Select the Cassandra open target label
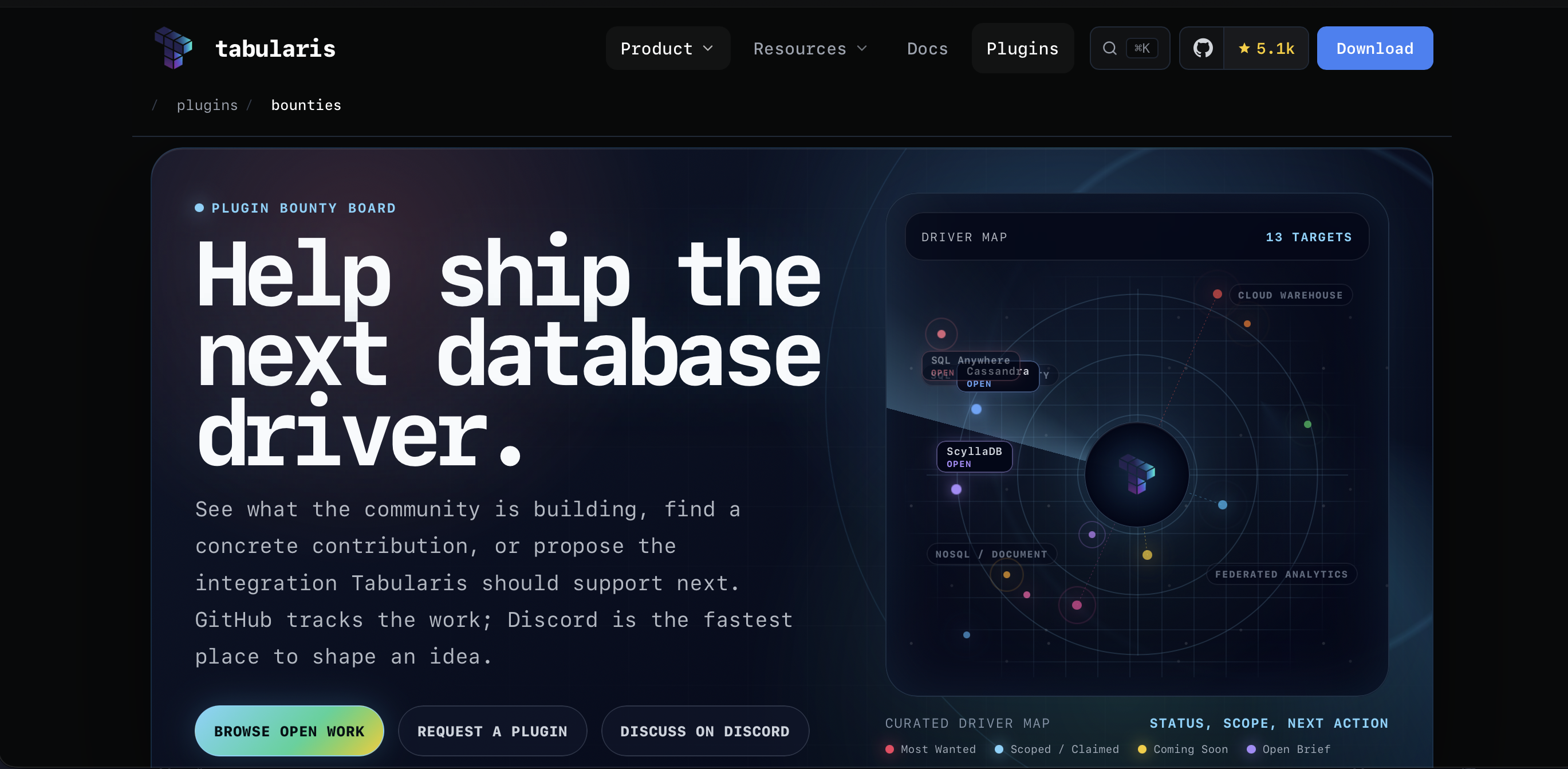The image size is (1568, 769). [998, 376]
